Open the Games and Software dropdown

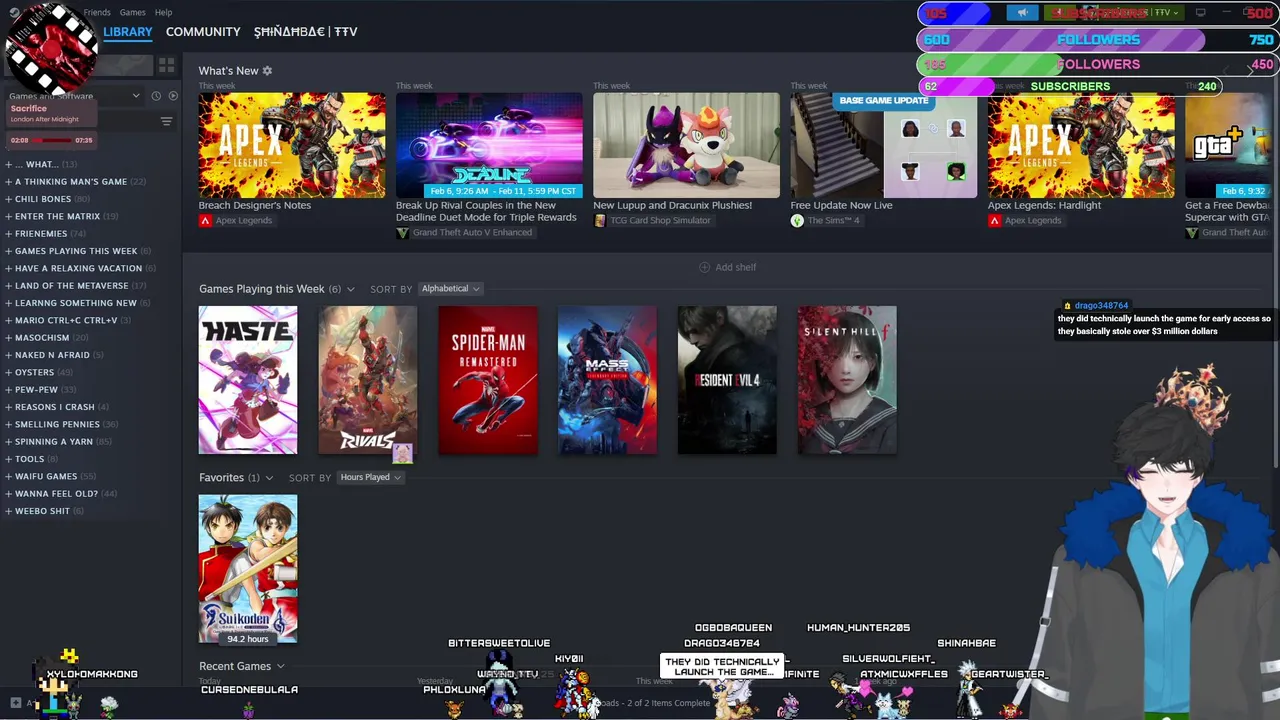[75, 96]
